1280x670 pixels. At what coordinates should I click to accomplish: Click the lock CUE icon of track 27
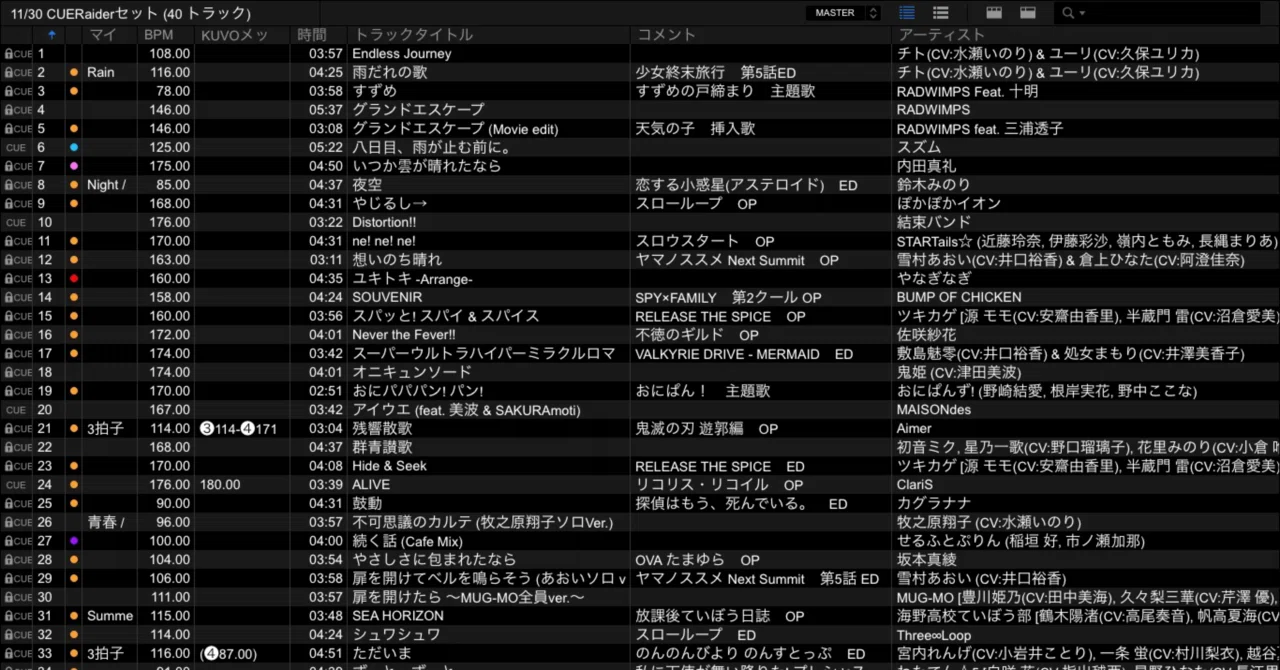[x=18, y=541]
